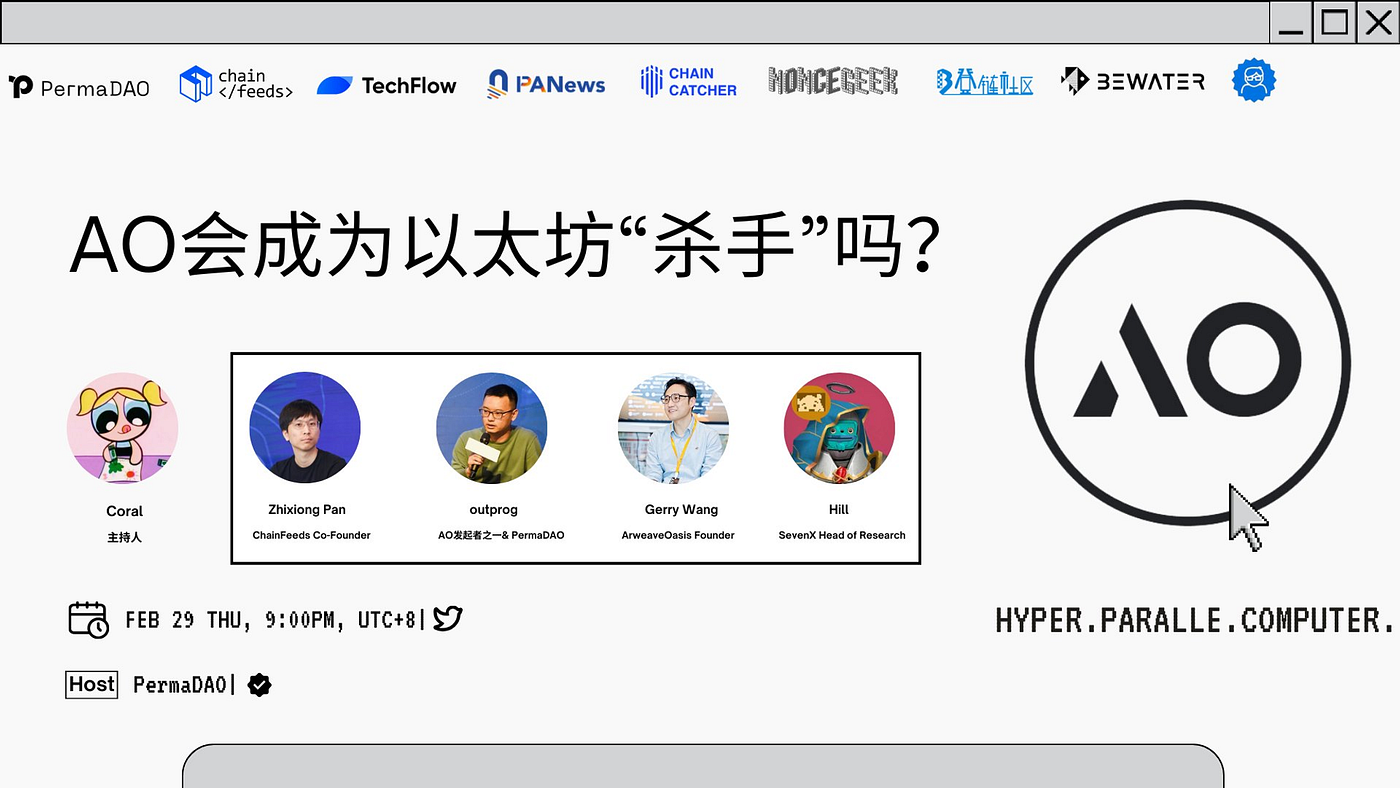
Task: Click the verified checkmark after PermaDAO host
Action: (258, 684)
